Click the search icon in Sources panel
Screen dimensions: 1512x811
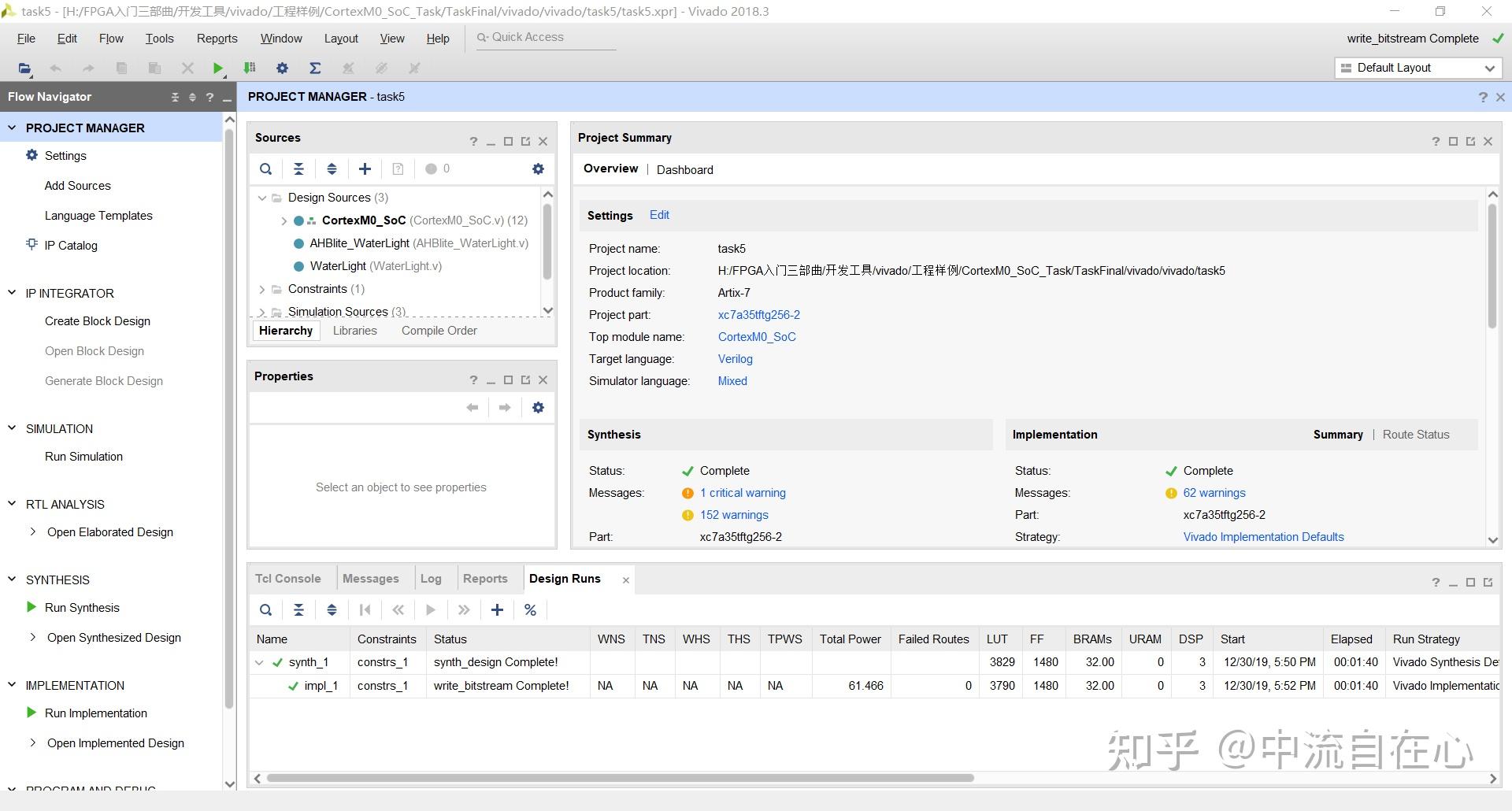coord(266,168)
